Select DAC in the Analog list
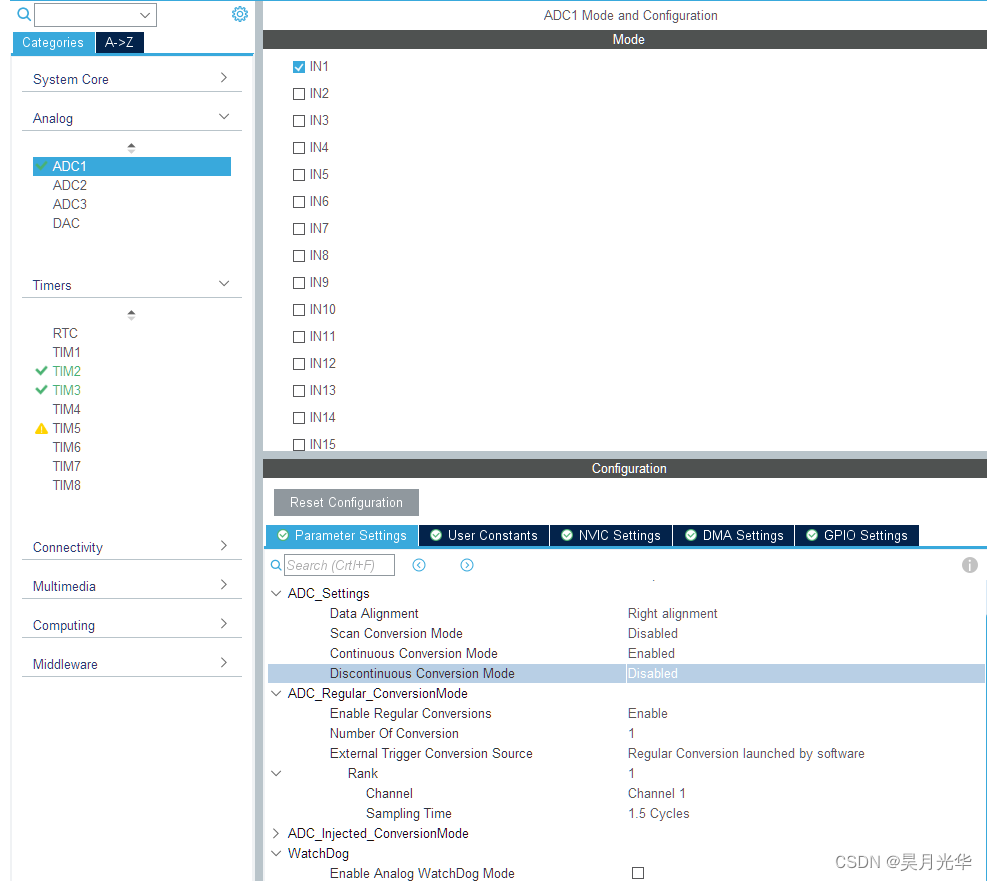Screen dimensions: 987x881 [x=66, y=223]
